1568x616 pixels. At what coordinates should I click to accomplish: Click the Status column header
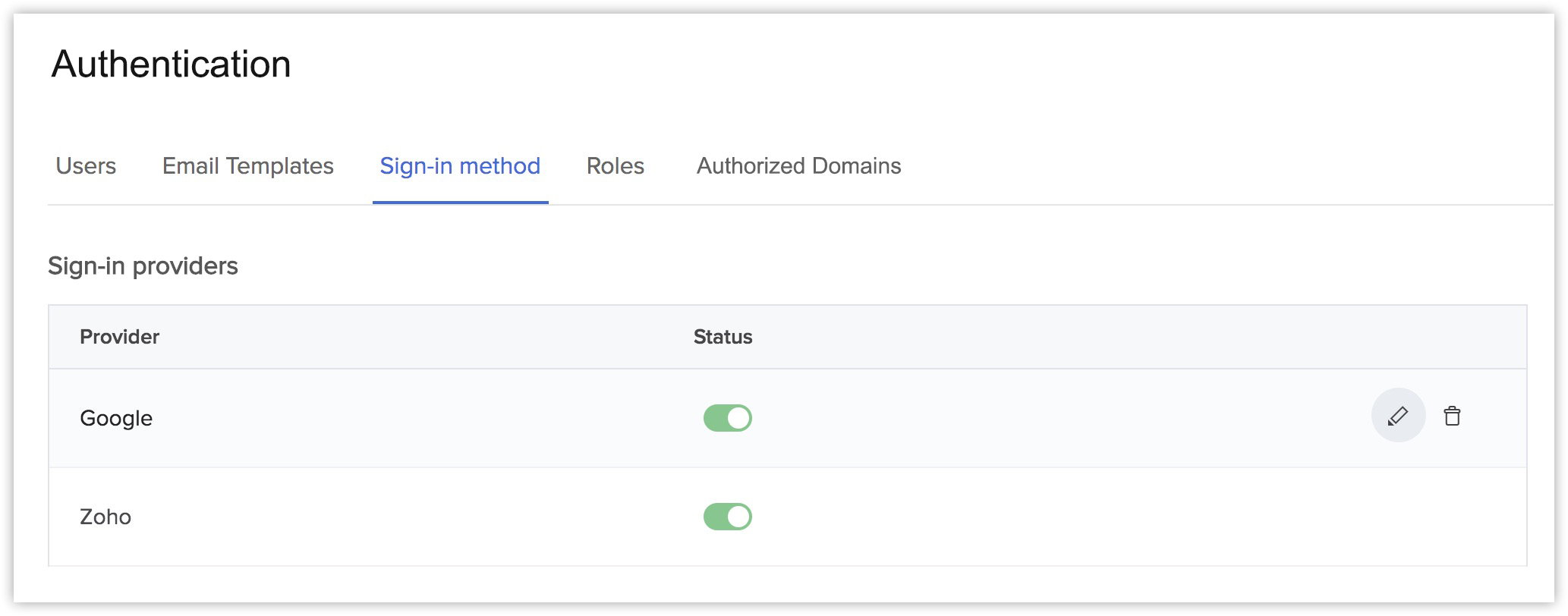723,337
